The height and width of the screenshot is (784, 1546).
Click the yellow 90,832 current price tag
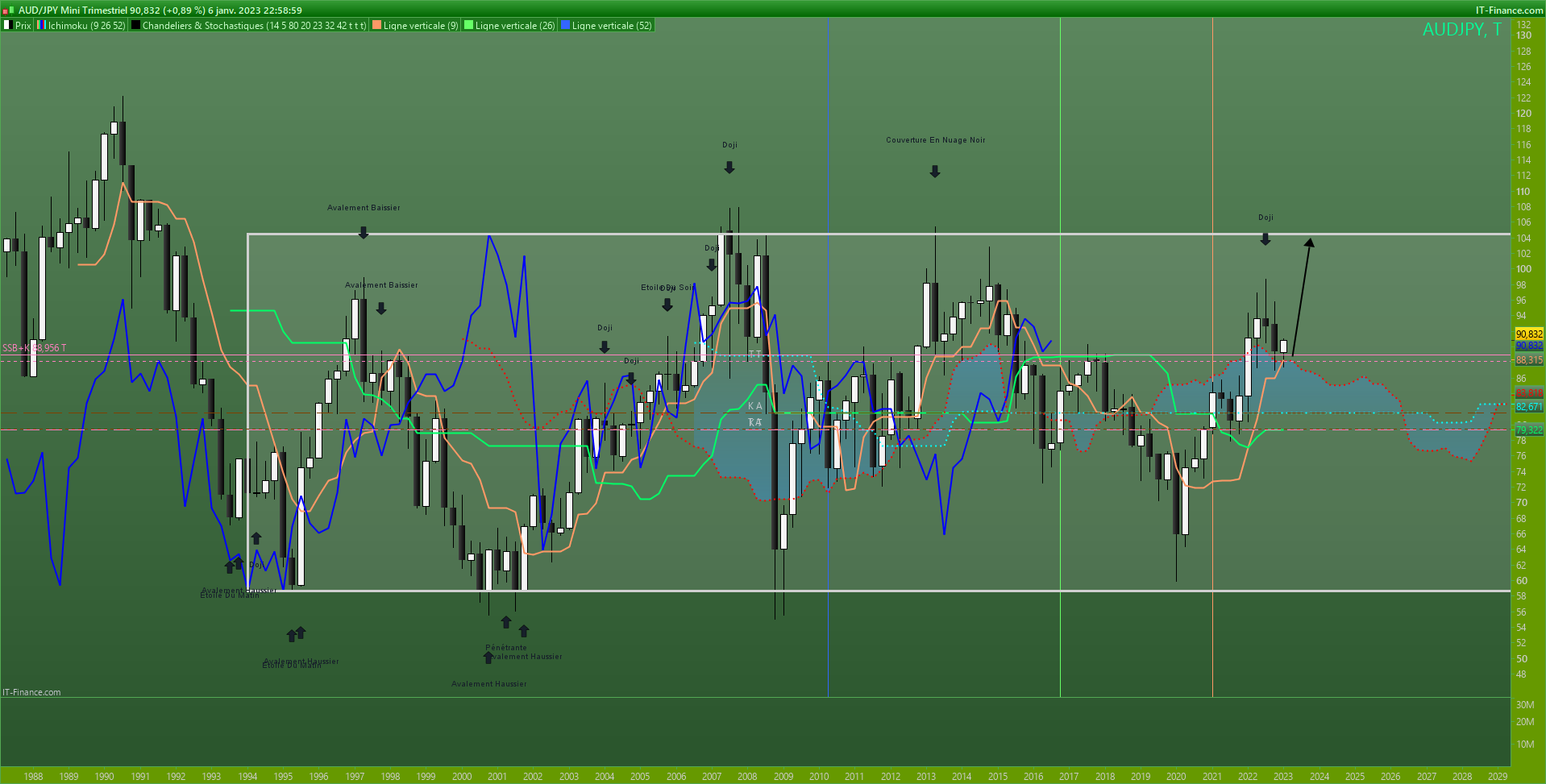1529,334
